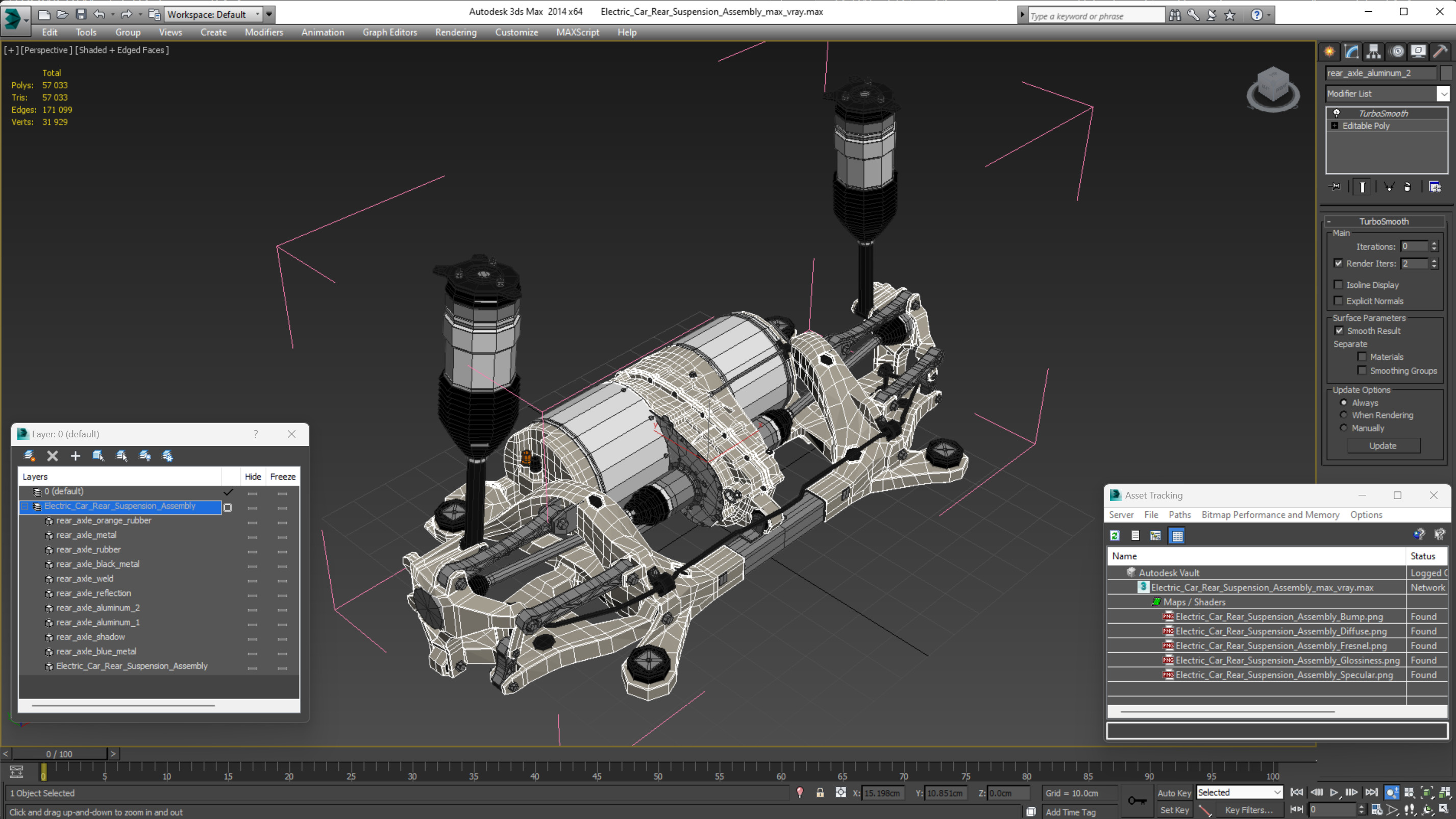Viewport: 1456px width, 819px height.
Task: Click the Save file toolbar icon
Action: (81, 14)
